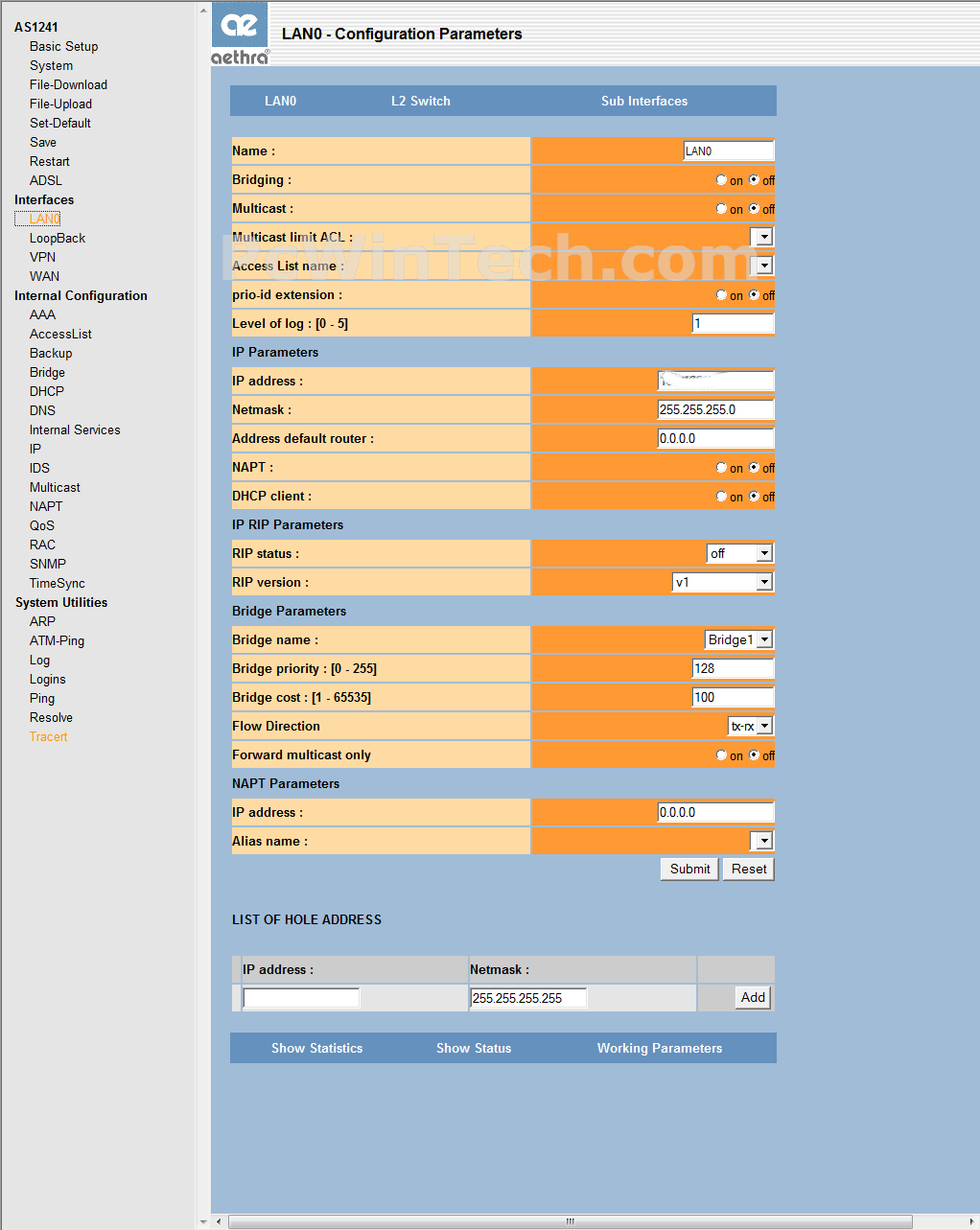Click Restart in the sidebar

[50, 161]
